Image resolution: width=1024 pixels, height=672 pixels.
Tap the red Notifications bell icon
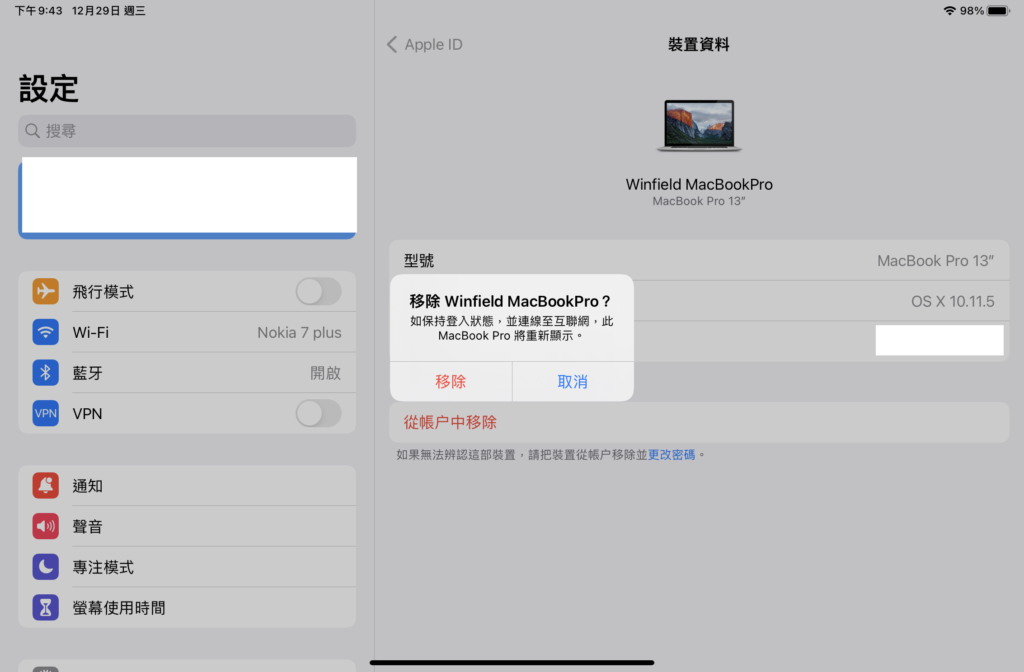click(46, 486)
